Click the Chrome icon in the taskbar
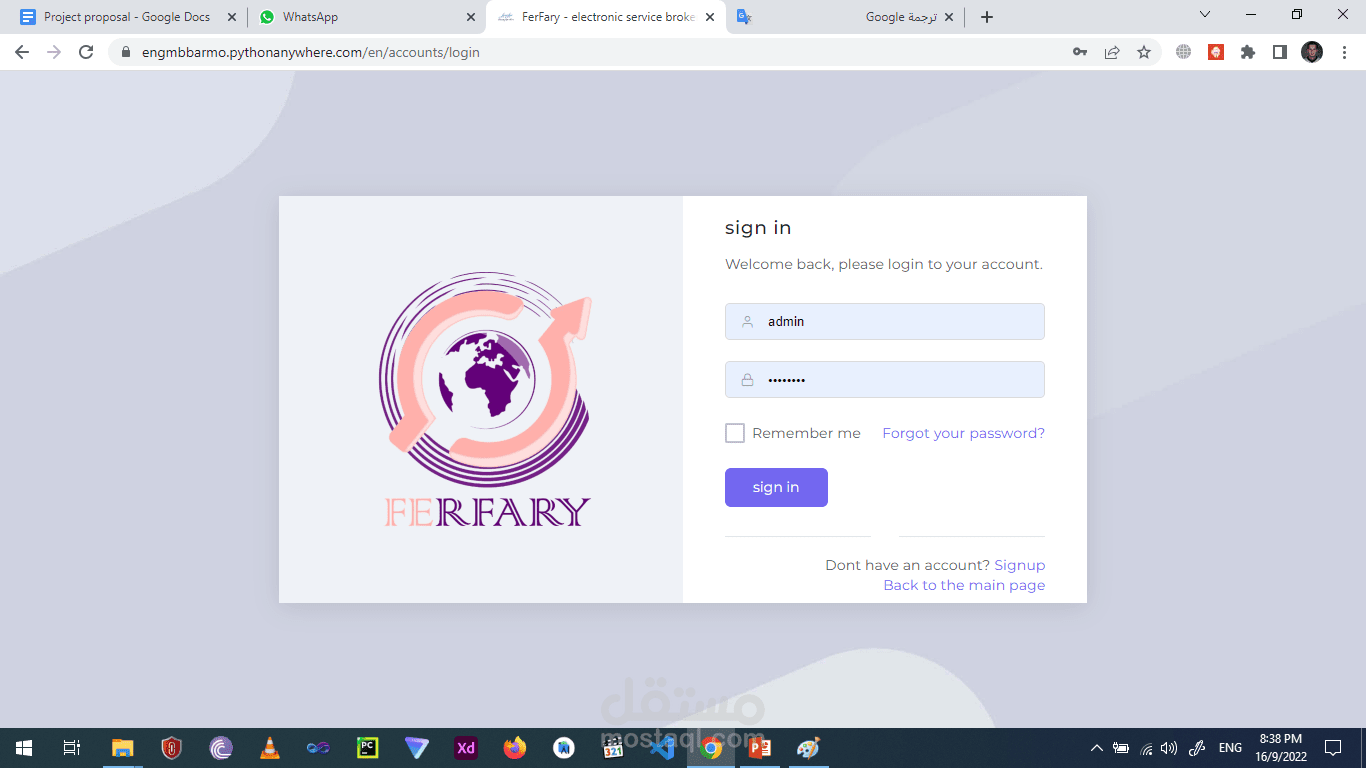This screenshot has height=768, width=1366. coord(711,747)
